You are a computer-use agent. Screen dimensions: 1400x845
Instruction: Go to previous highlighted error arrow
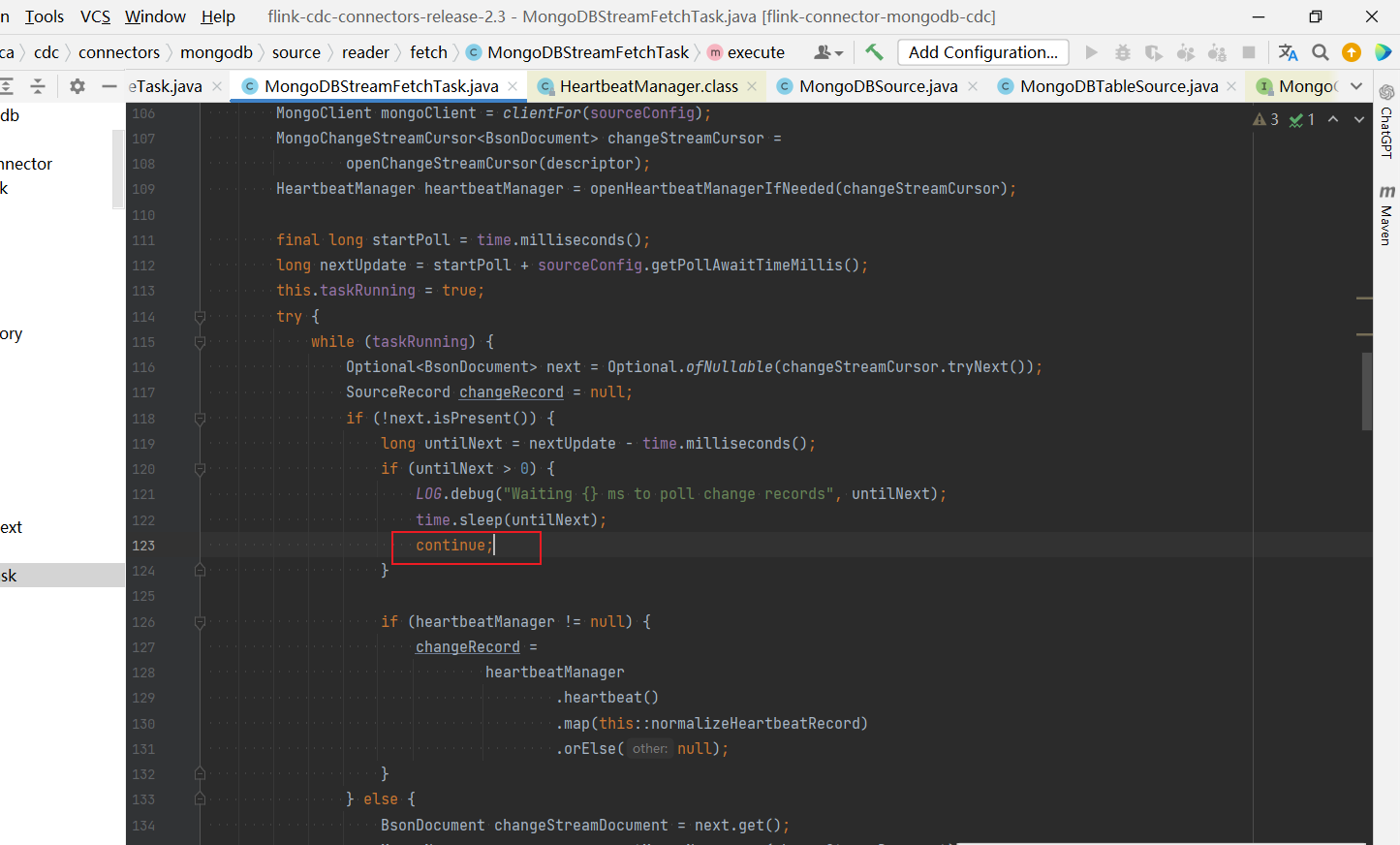[x=1333, y=119]
